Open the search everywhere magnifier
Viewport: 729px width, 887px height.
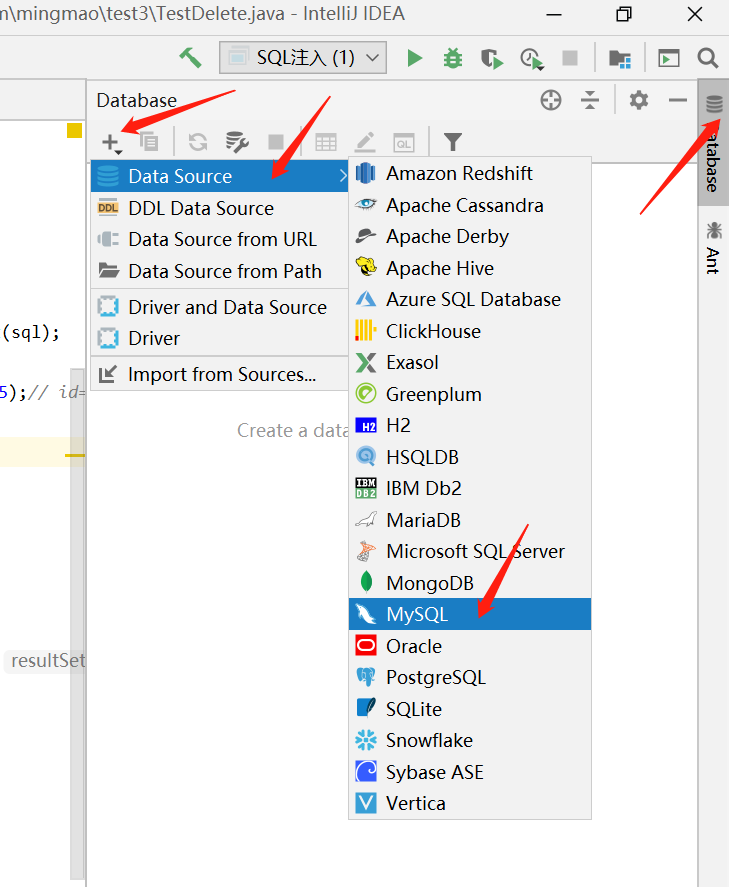pyautogui.click(x=707, y=58)
